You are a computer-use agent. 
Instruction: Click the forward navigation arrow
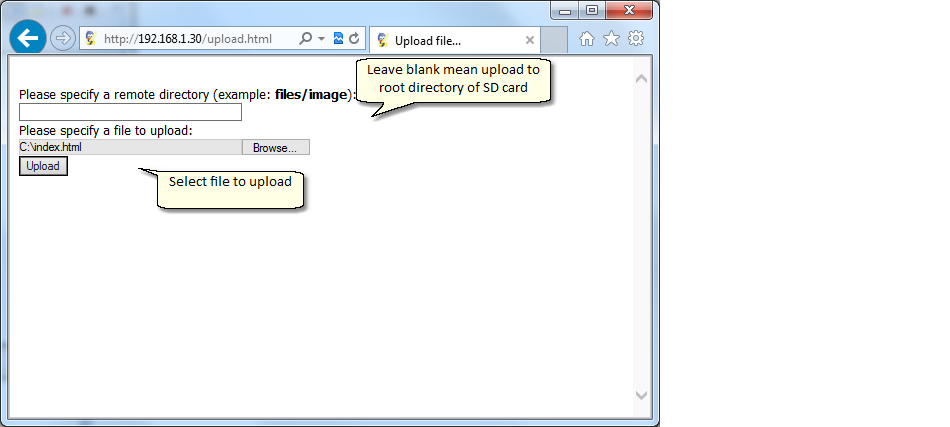61,39
